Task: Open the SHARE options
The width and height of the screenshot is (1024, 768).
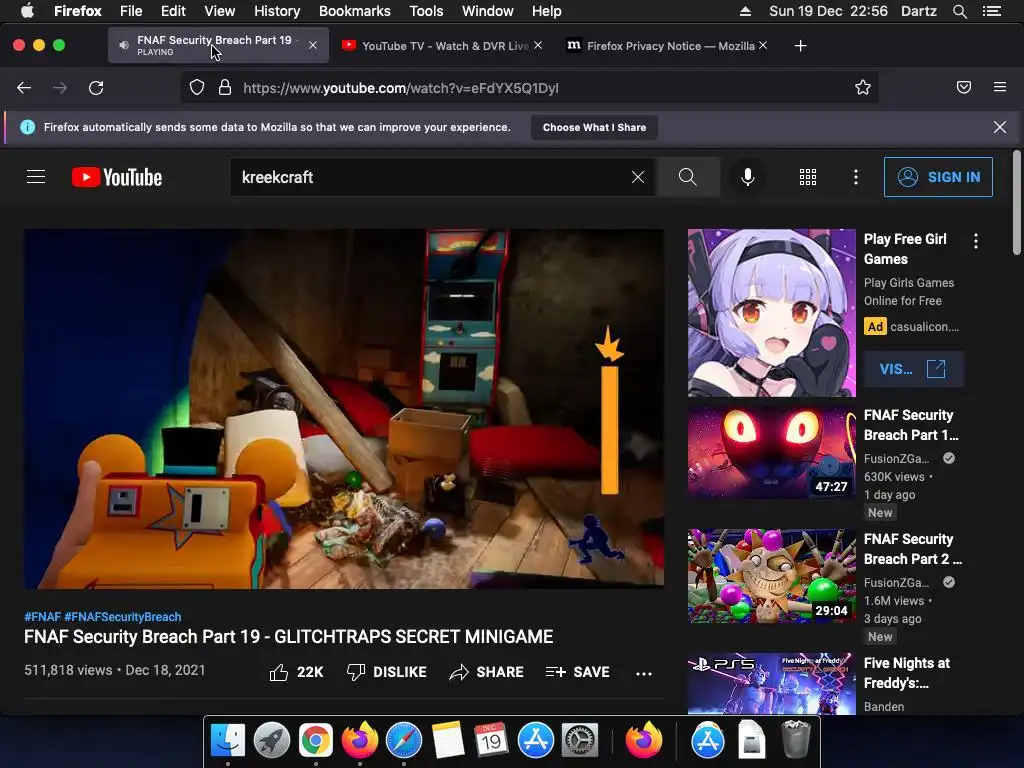Action: (487, 672)
